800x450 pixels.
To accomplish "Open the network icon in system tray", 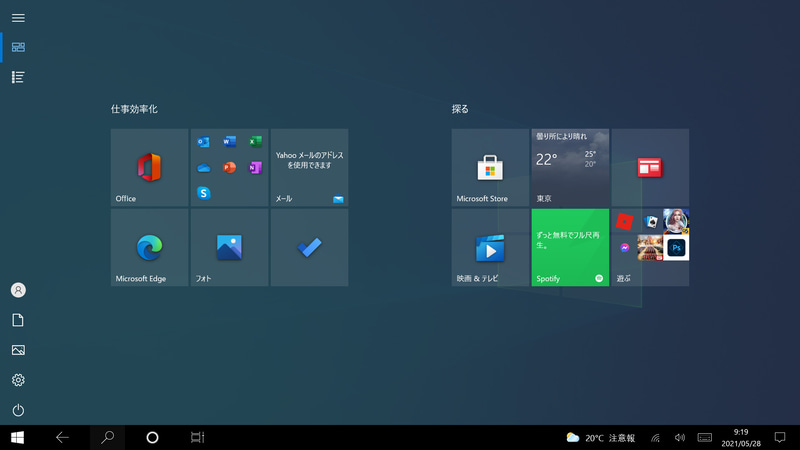I will pos(656,438).
